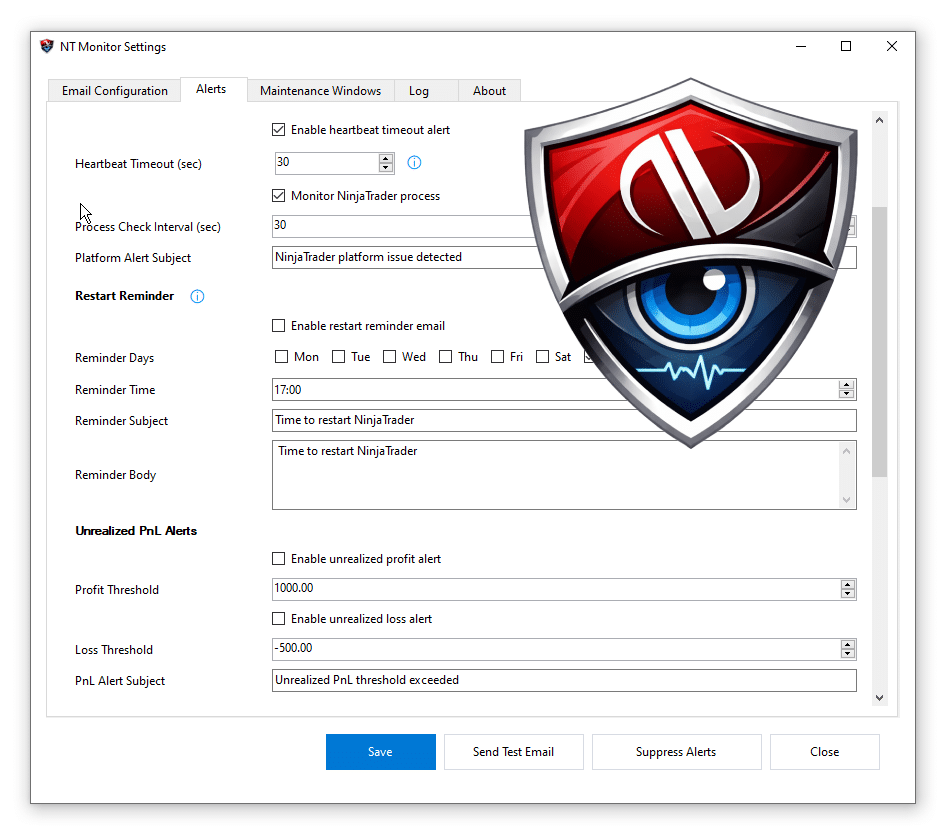This screenshot has width=948, height=840.
Task: Enable unrealized profit alert checkbox
Action: point(278,559)
